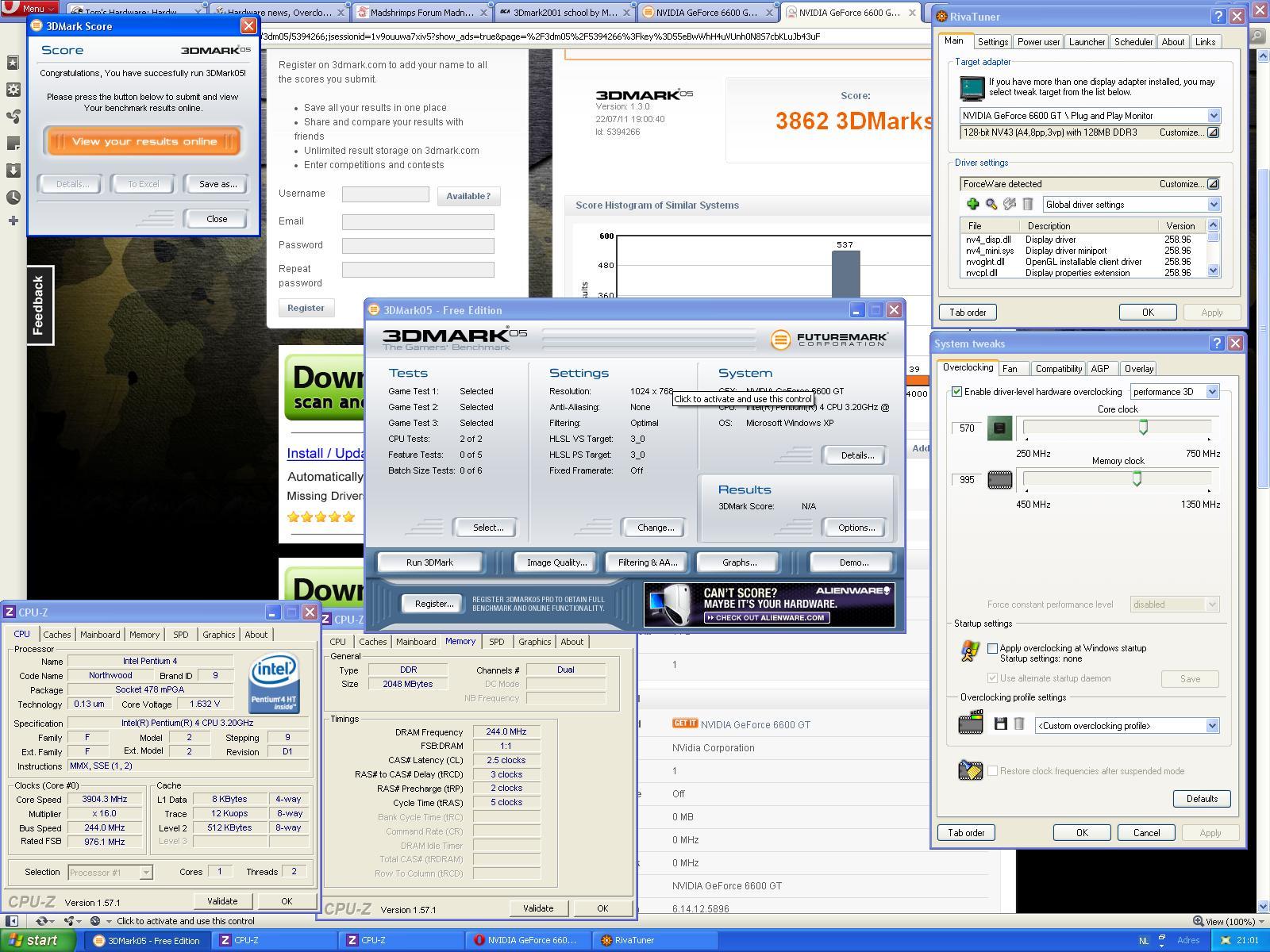The width and height of the screenshot is (1270, 952).
Task: Switch to RivaTuner Scheduler tab
Action: (x=1133, y=42)
